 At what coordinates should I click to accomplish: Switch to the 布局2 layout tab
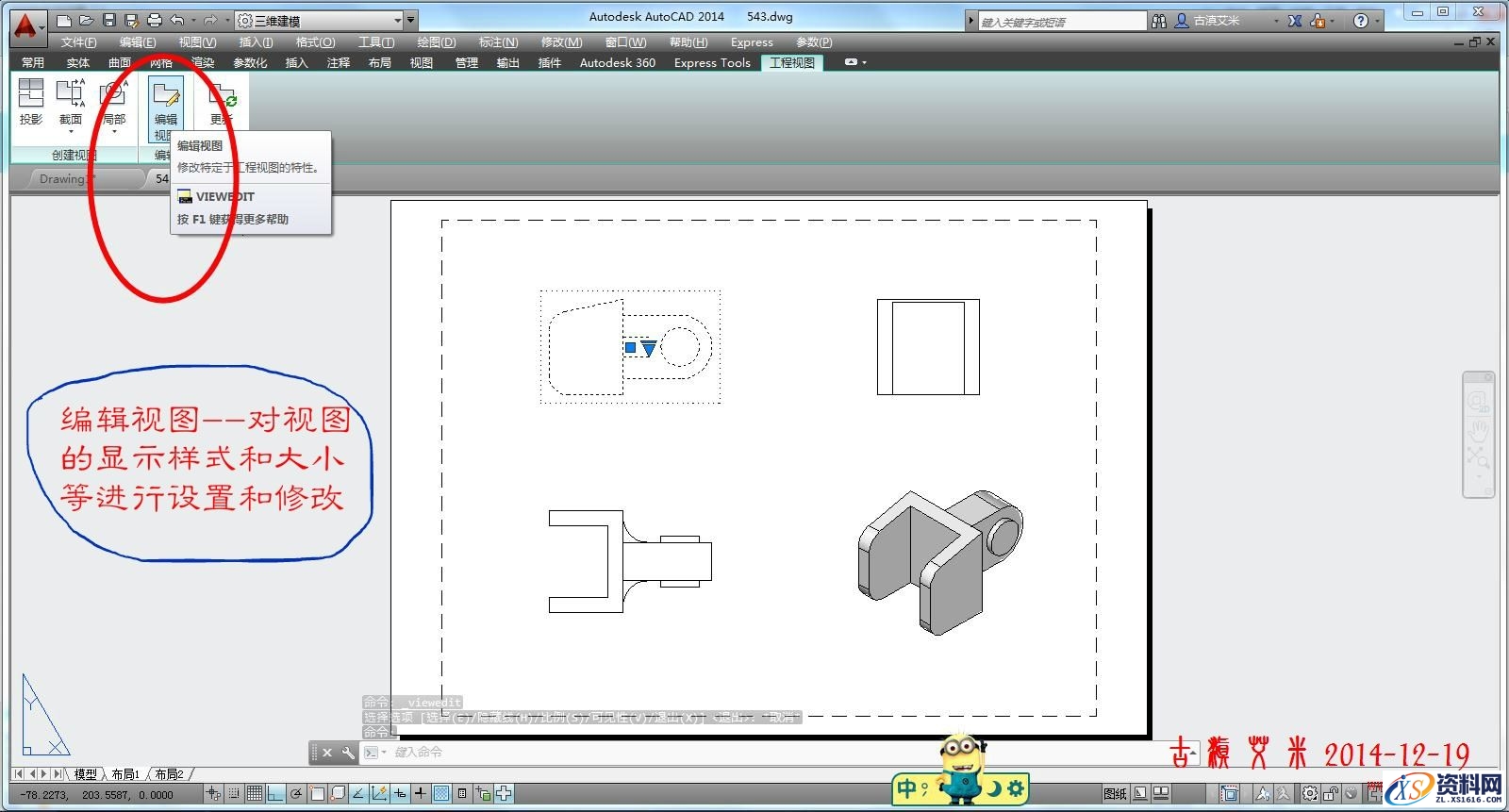170,774
